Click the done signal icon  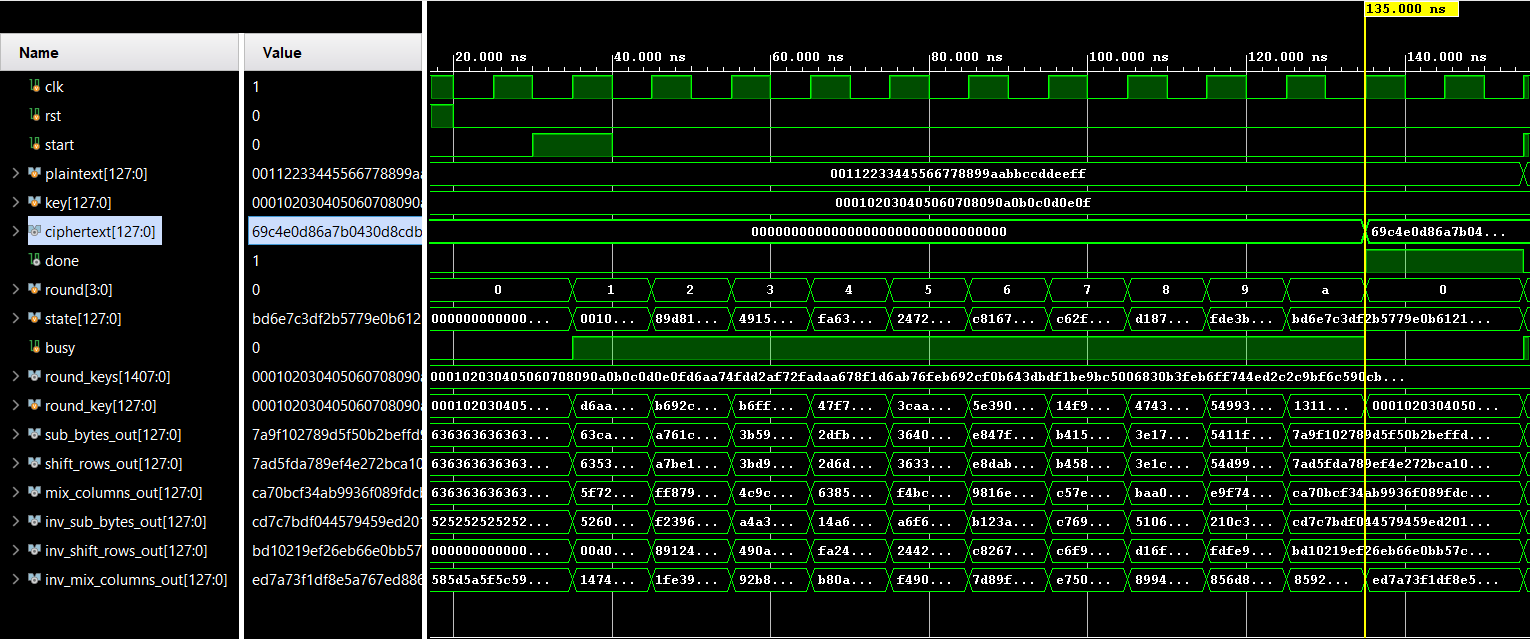(x=35, y=261)
